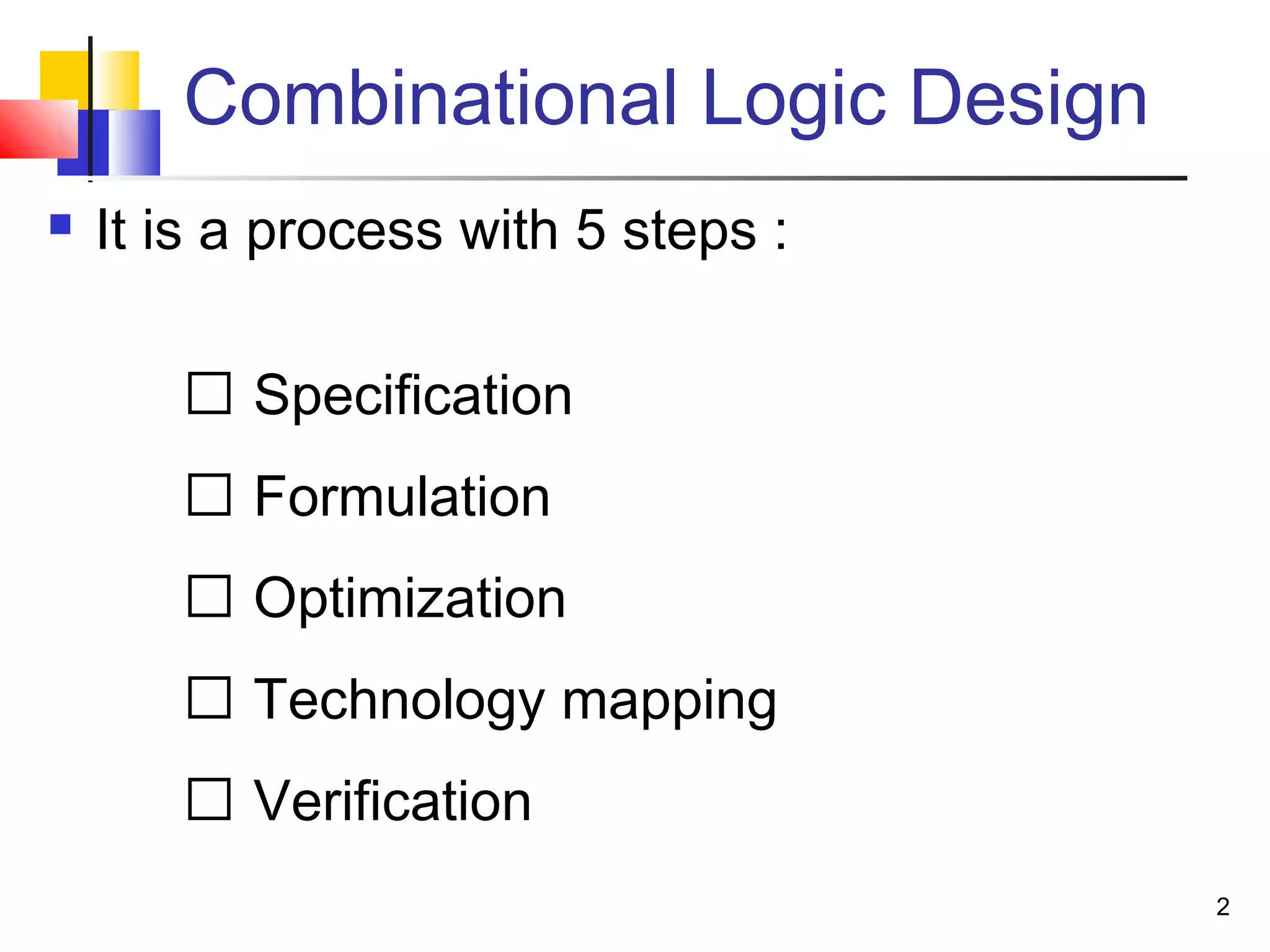Check the Optimization checkbox
1270x952 pixels.
(209, 596)
